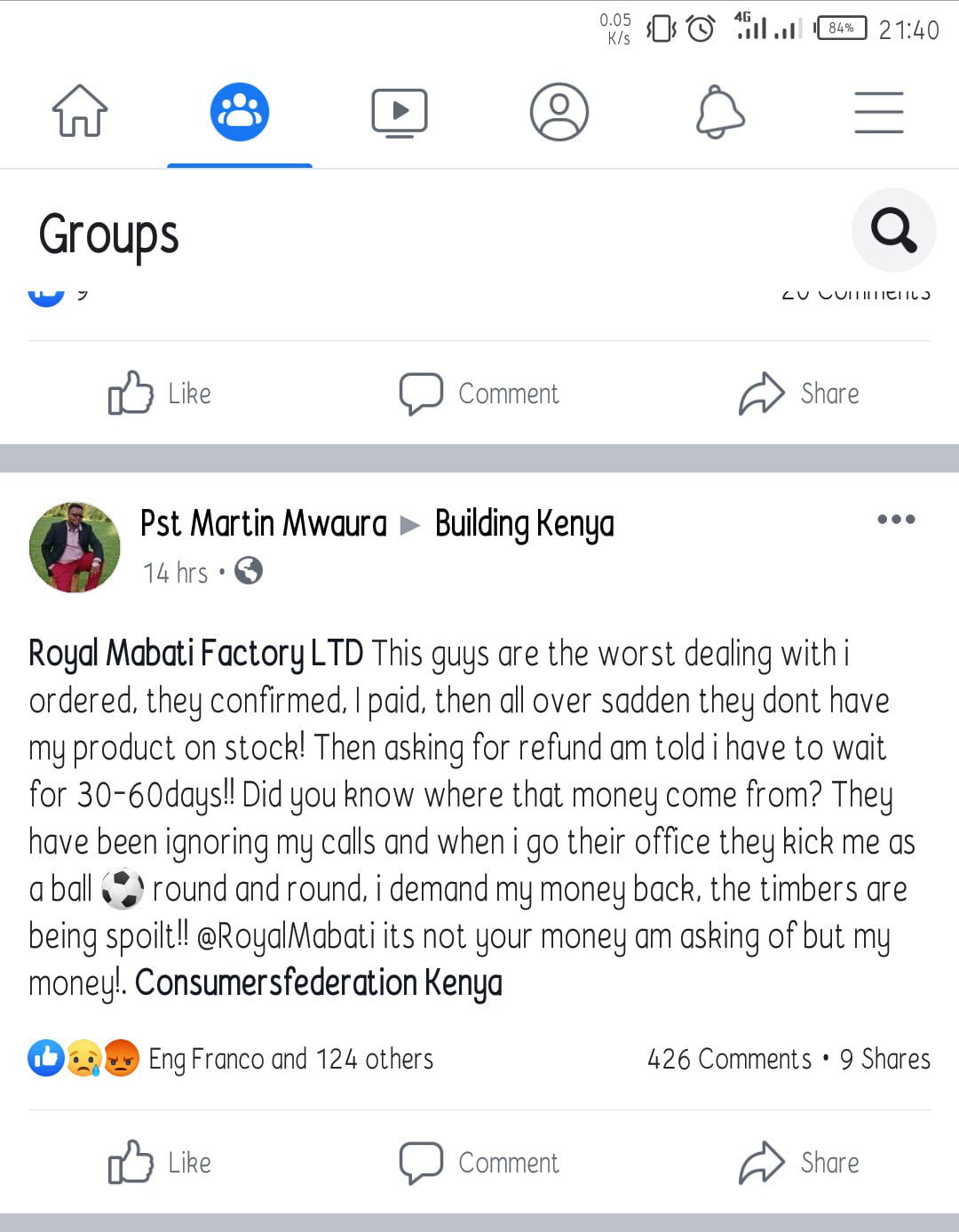Share the Royal Mabati complaint post
The image size is (959, 1232).
pyautogui.click(x=799, y=1163)
